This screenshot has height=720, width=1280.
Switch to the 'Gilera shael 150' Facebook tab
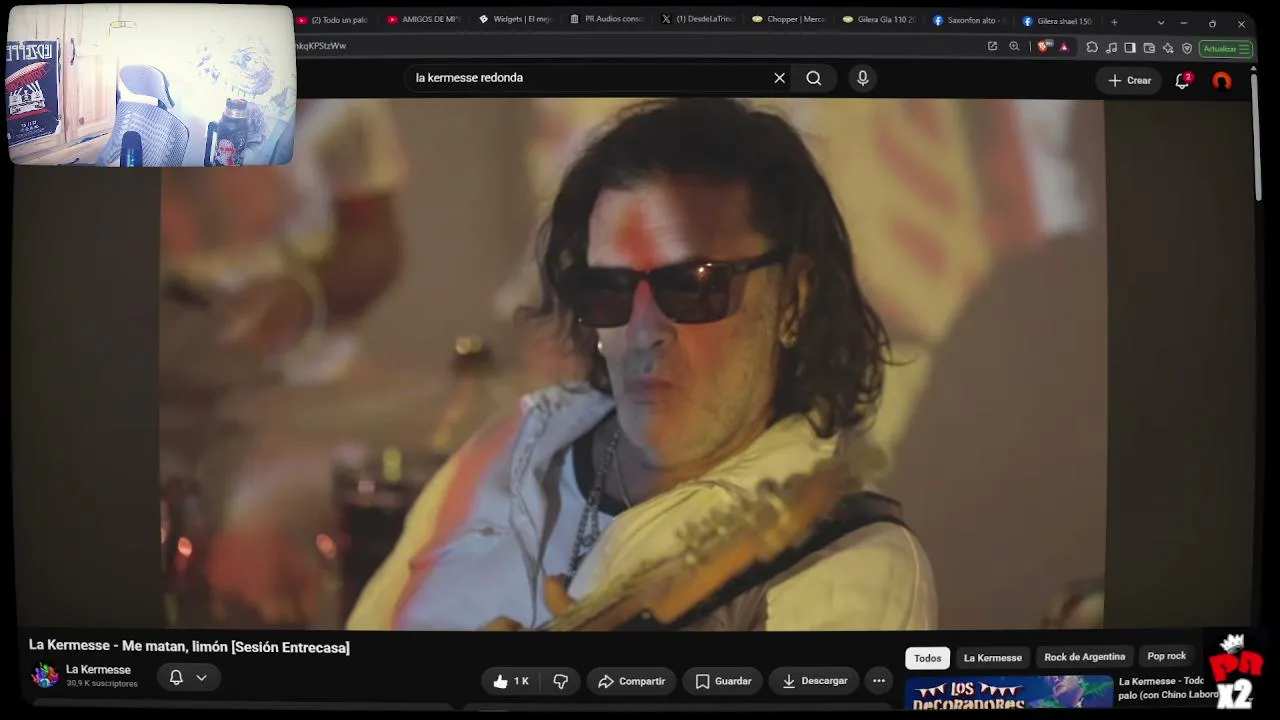pyautogui.click(x=1057, y=20)
